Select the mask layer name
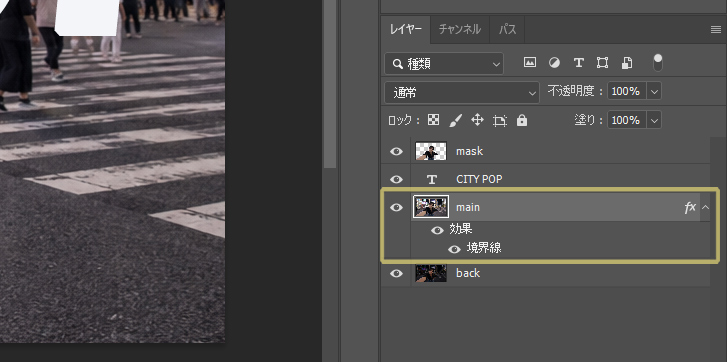 coord(469,152)
